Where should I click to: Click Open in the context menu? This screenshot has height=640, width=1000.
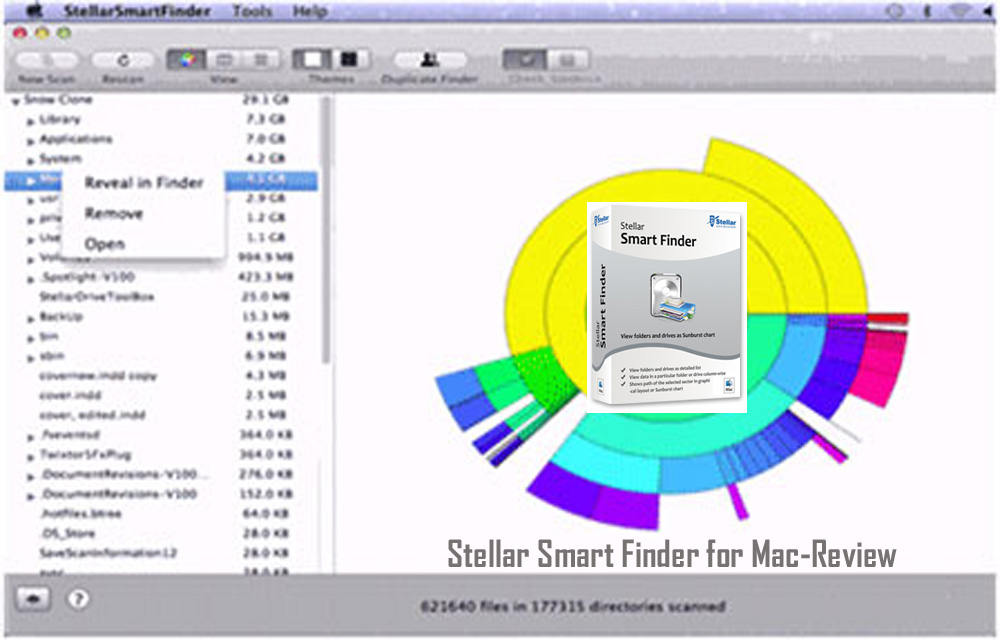104,244
